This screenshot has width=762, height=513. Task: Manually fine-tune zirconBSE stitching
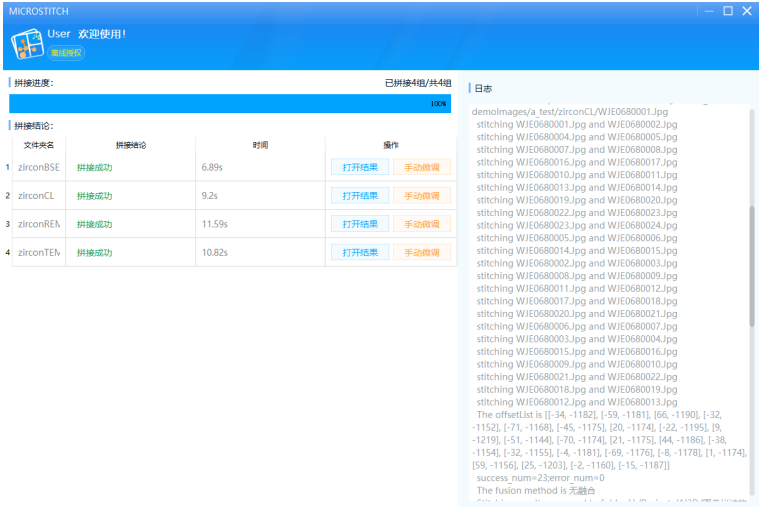pyautogui.click(x=421, y=167)
